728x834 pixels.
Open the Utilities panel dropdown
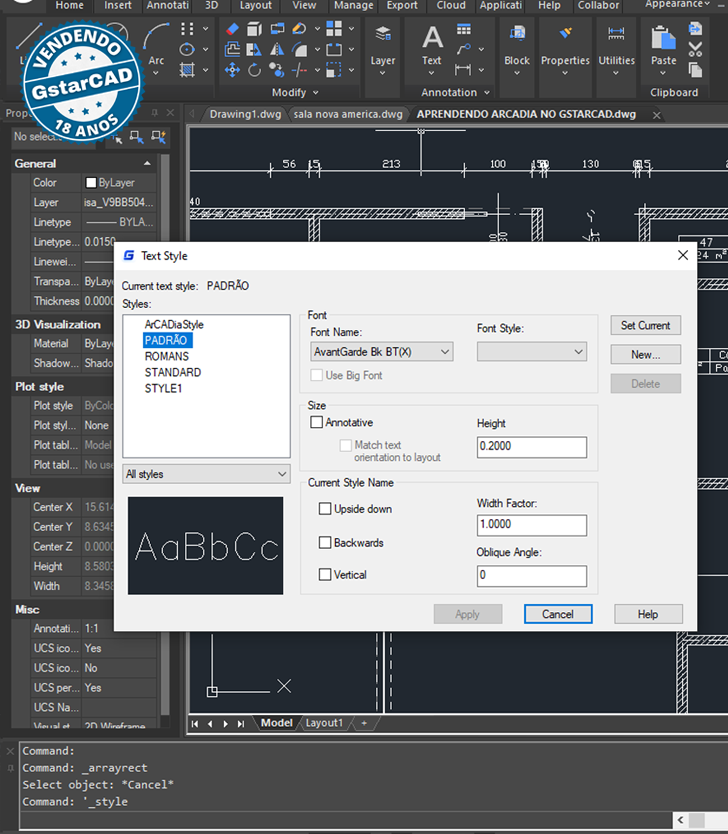(616, 73)
